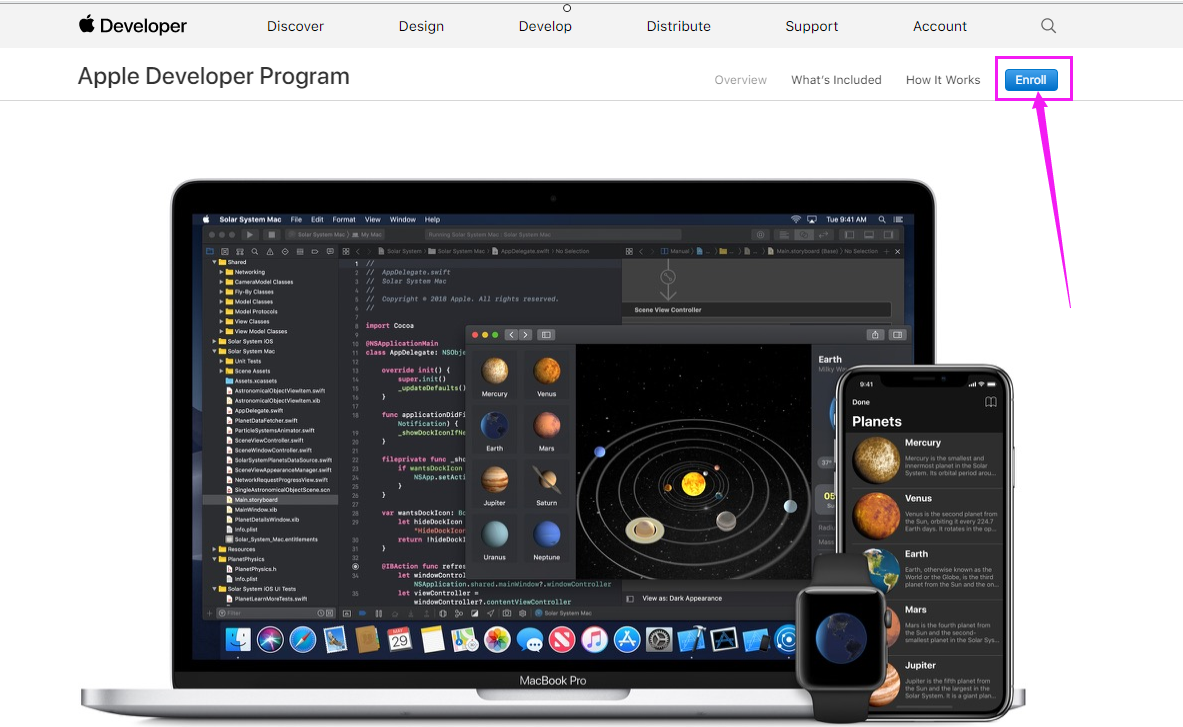Open the Support menu
This screenshot has width=1183, height=727.
[811, 26]
